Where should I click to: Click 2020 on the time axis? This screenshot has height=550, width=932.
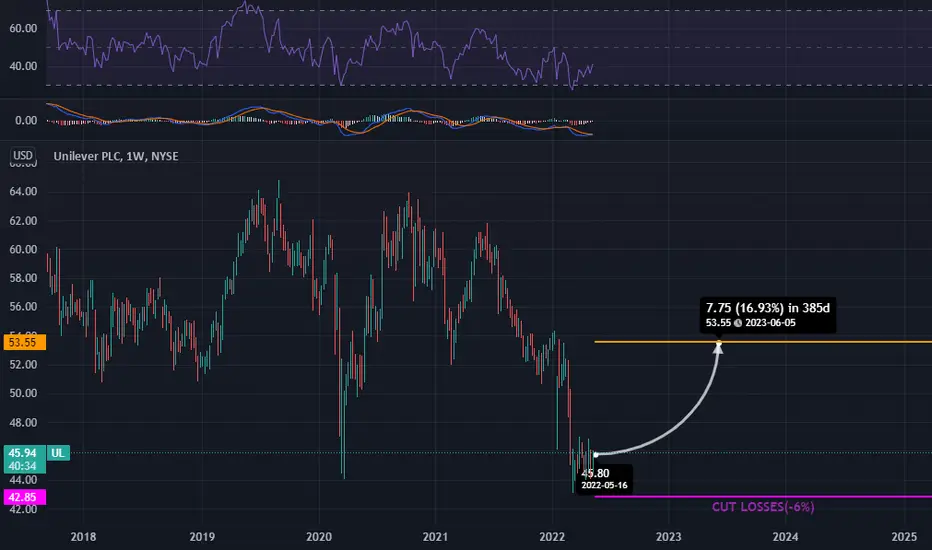(319, 537)
